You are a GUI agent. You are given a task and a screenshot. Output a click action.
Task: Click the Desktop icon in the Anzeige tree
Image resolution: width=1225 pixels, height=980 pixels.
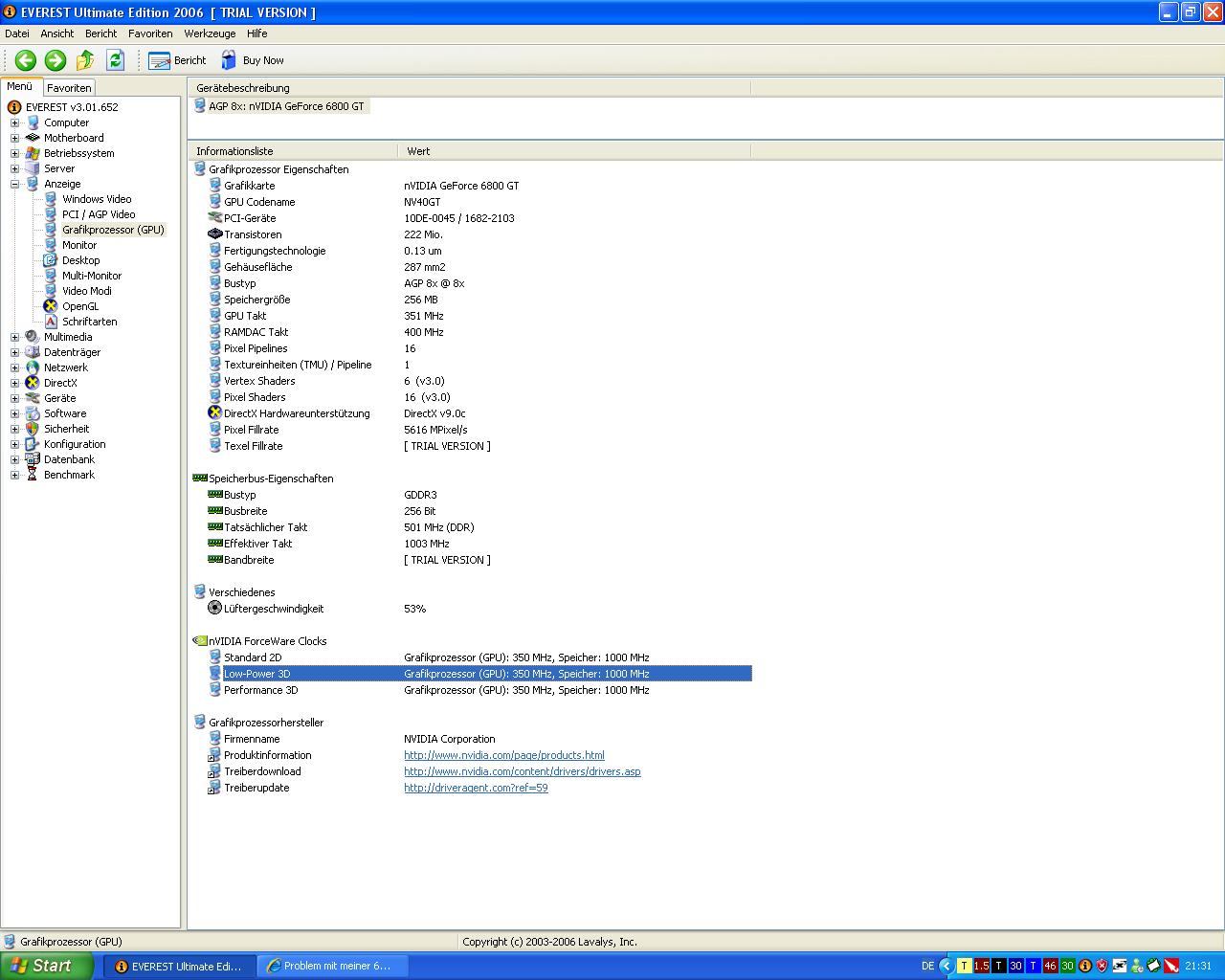tap(51, 260)
